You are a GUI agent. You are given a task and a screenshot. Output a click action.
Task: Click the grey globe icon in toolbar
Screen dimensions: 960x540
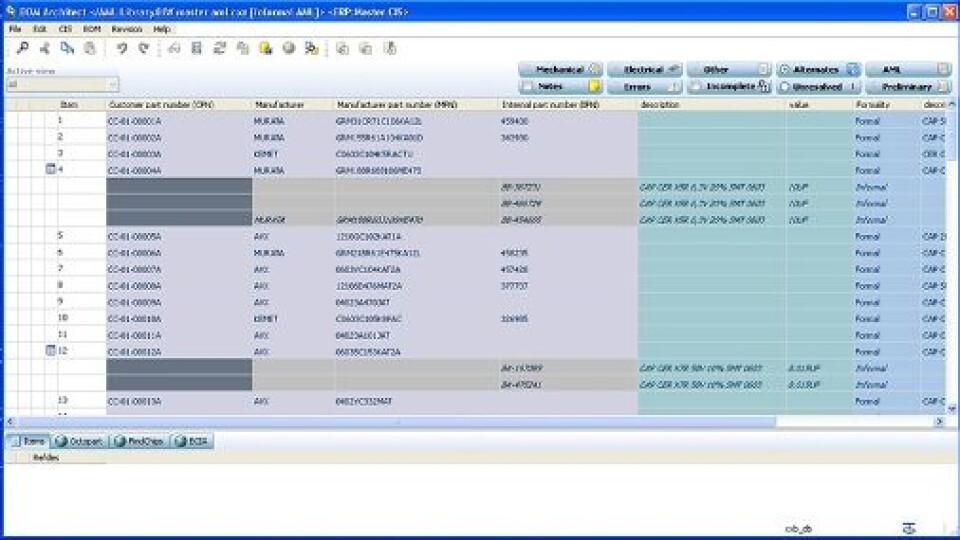click(288, 48)
